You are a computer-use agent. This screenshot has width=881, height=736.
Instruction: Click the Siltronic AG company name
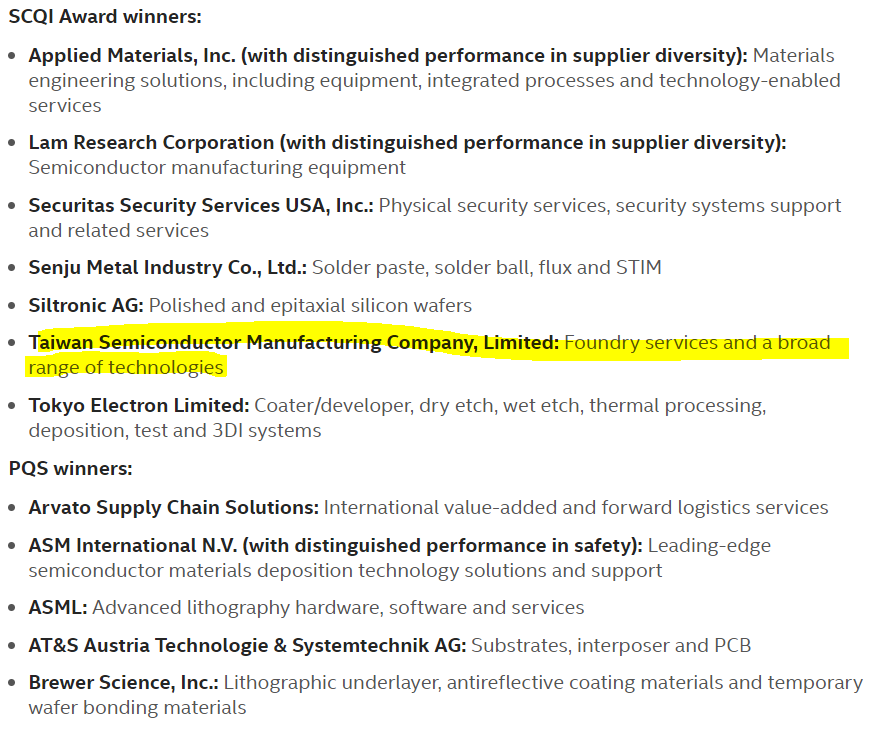(86, 305)
